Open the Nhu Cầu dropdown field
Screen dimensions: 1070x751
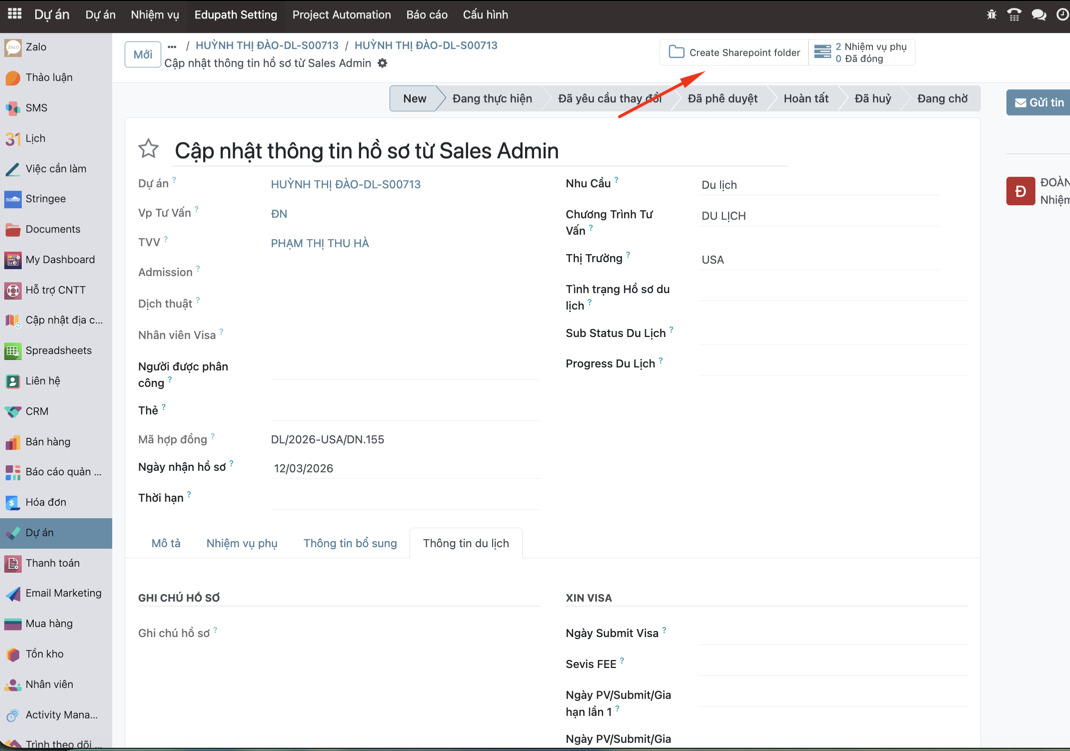(x=819, y=185)
